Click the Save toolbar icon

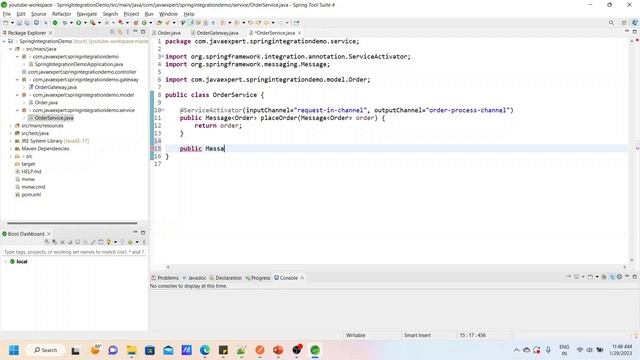coord(19,23)
